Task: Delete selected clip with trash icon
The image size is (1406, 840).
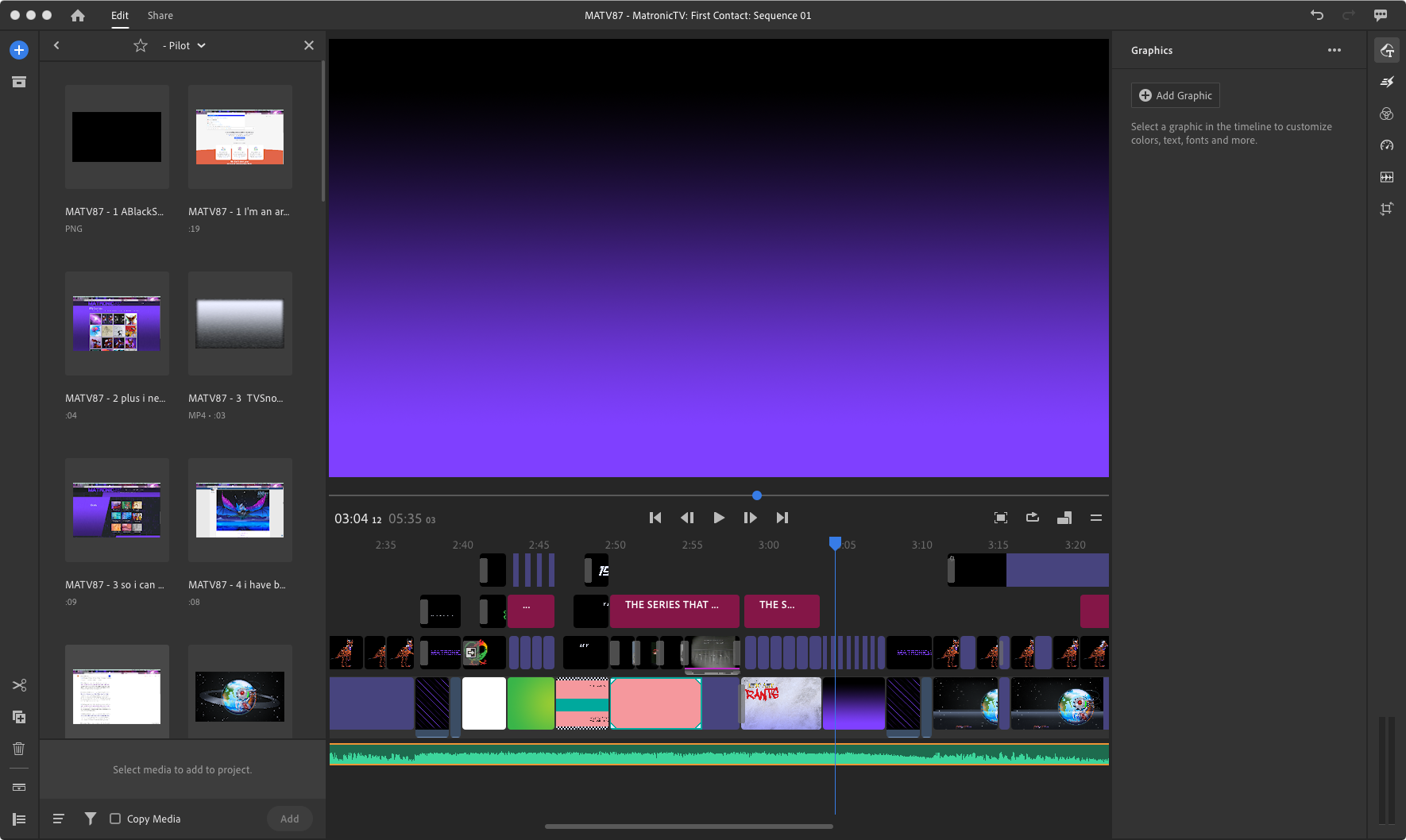Action: click(19, 749)
